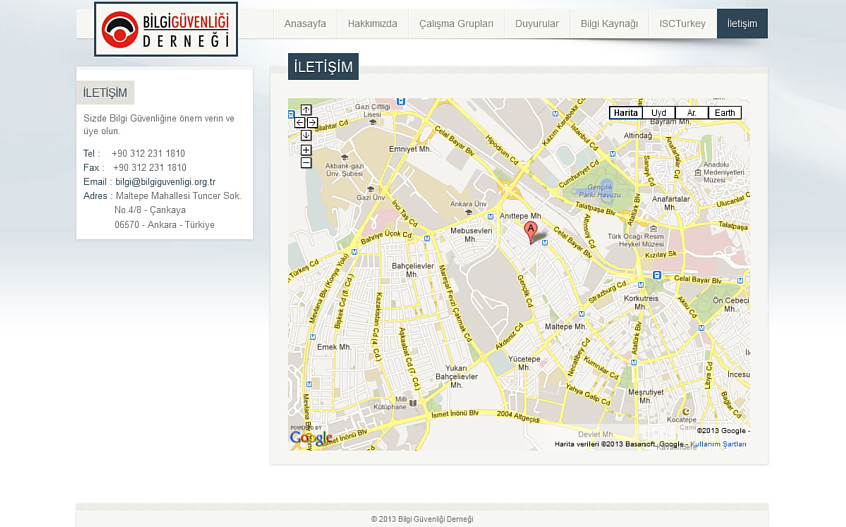Viewport: 846px width, 527px height.
Task: Click the Ankara Ünv university icon
Action: coord(468,212)
